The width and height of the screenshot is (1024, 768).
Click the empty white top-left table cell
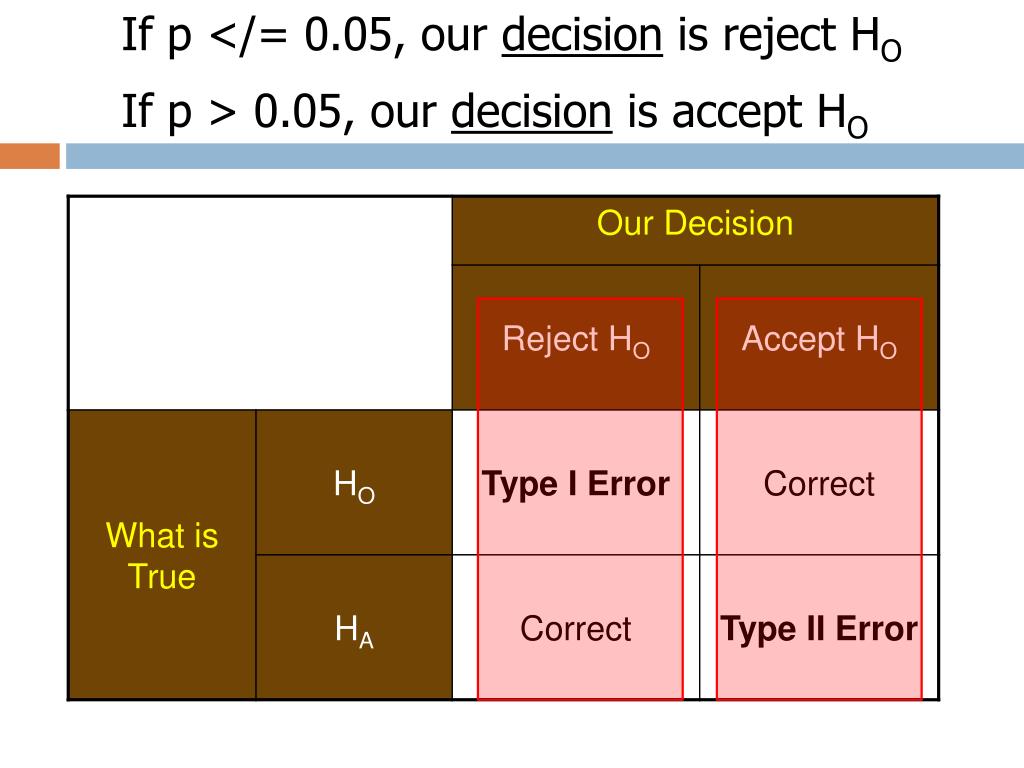261,303
